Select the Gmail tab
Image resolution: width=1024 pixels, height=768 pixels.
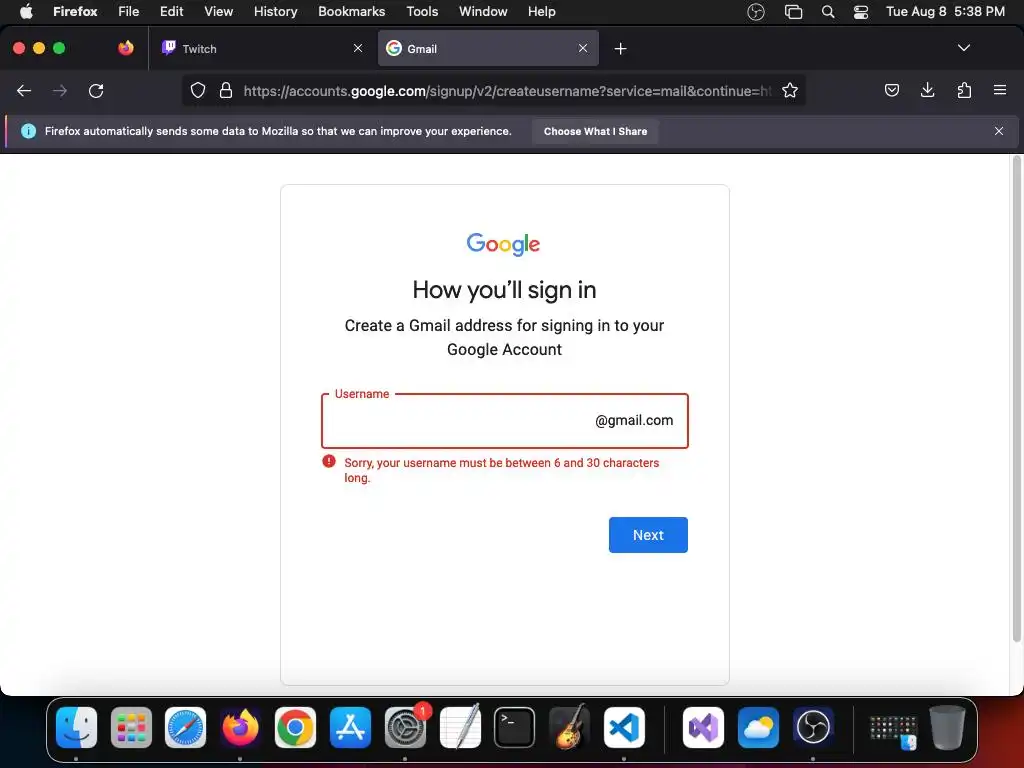point(488,48)
